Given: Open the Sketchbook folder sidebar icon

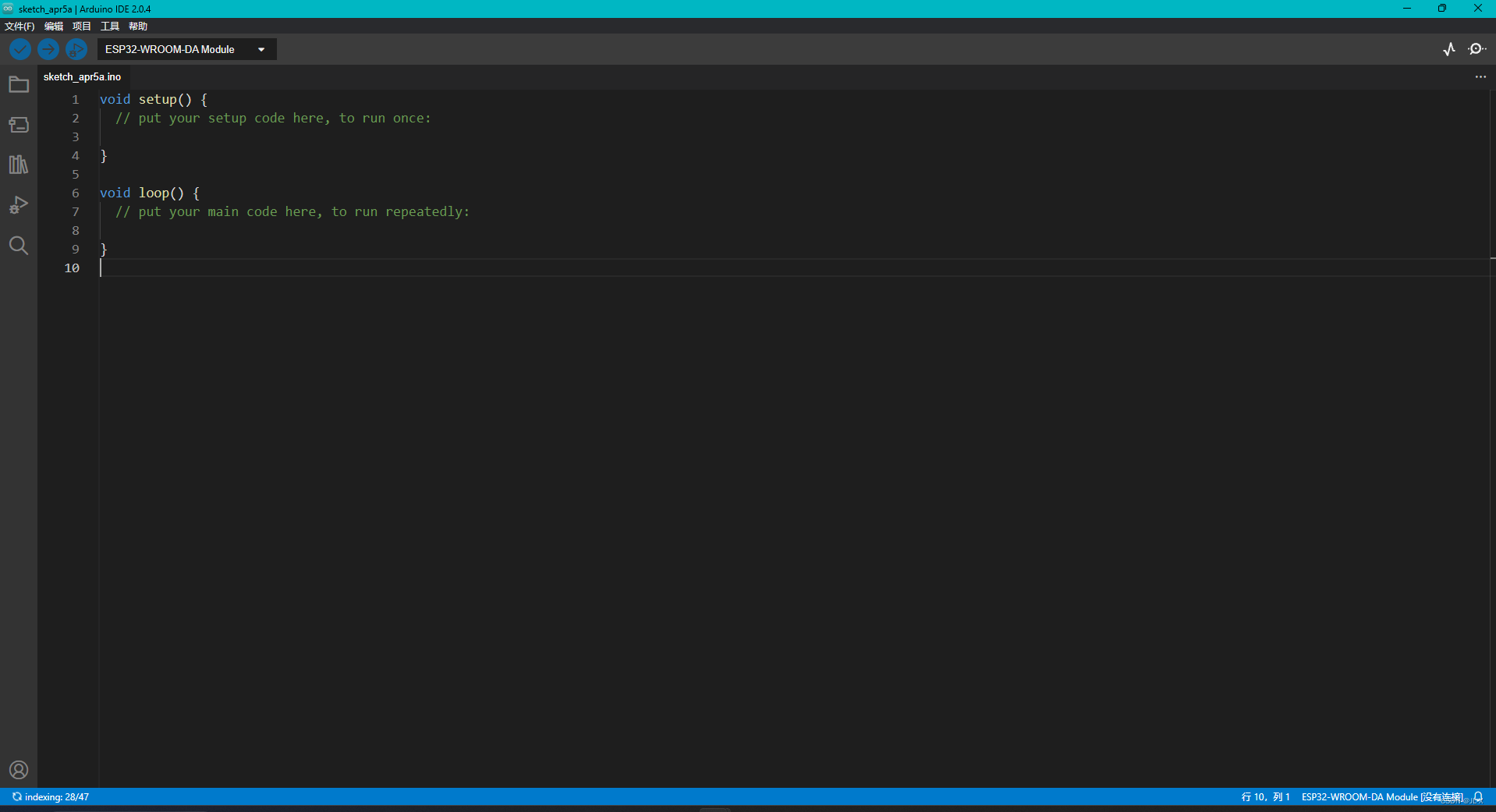Looking at the screenshot, I should tap(19, 84).
